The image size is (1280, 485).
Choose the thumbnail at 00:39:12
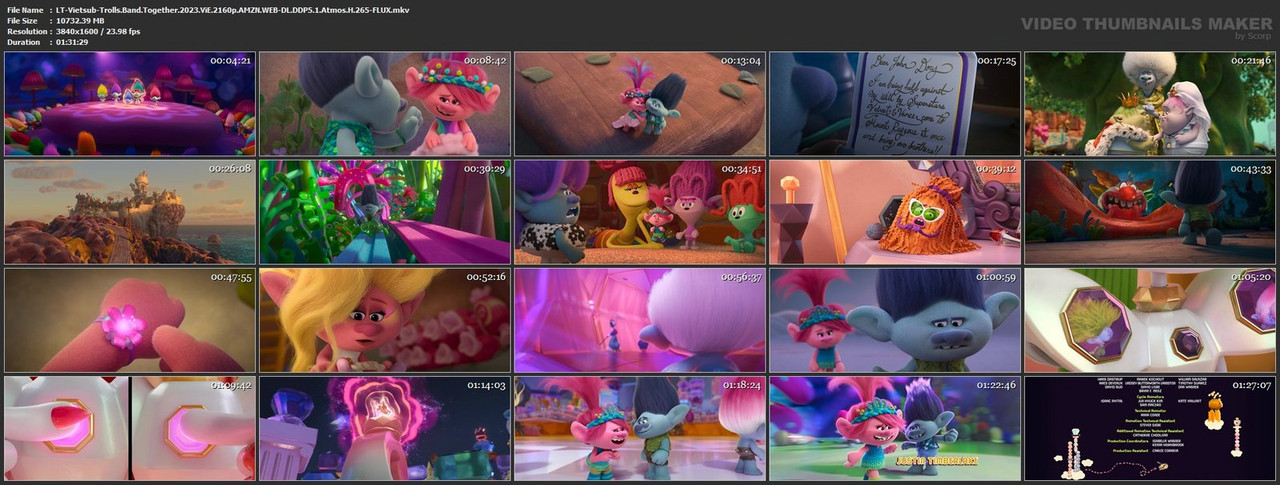tap(895, 212)
